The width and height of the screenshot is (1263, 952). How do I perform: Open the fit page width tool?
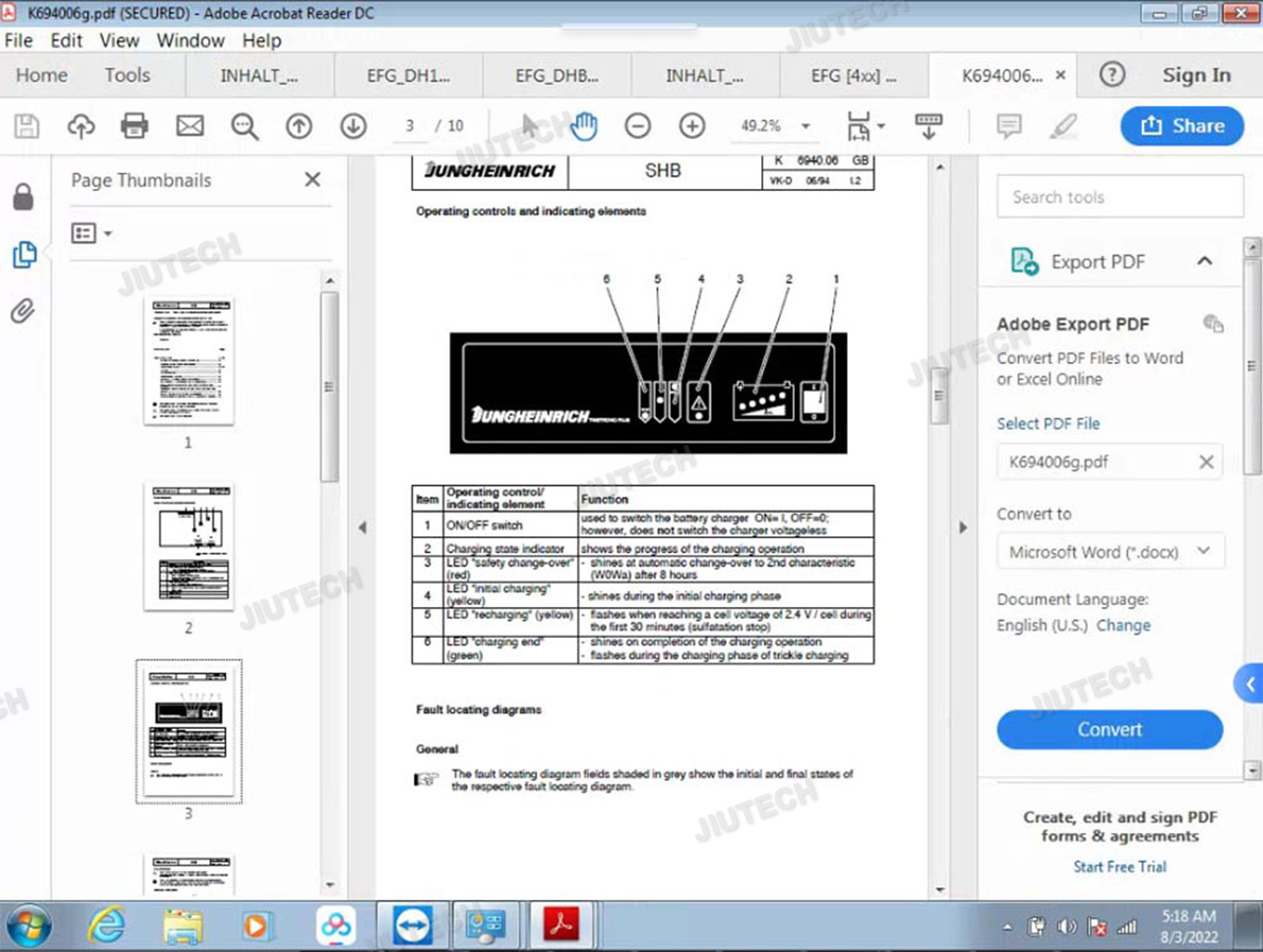[858, 126]
